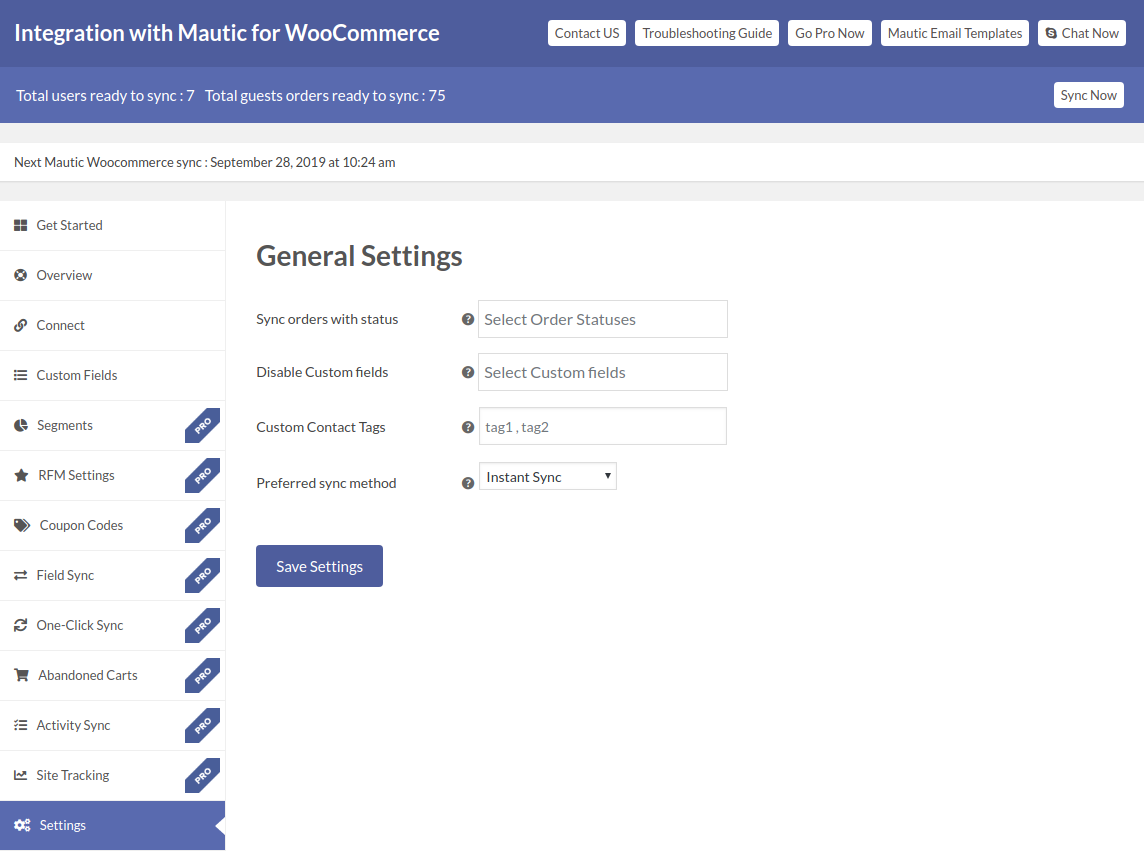This screenshot has height=851, width=1144.
Task: Click the Field Sync arrows icon
Action: 20,575
